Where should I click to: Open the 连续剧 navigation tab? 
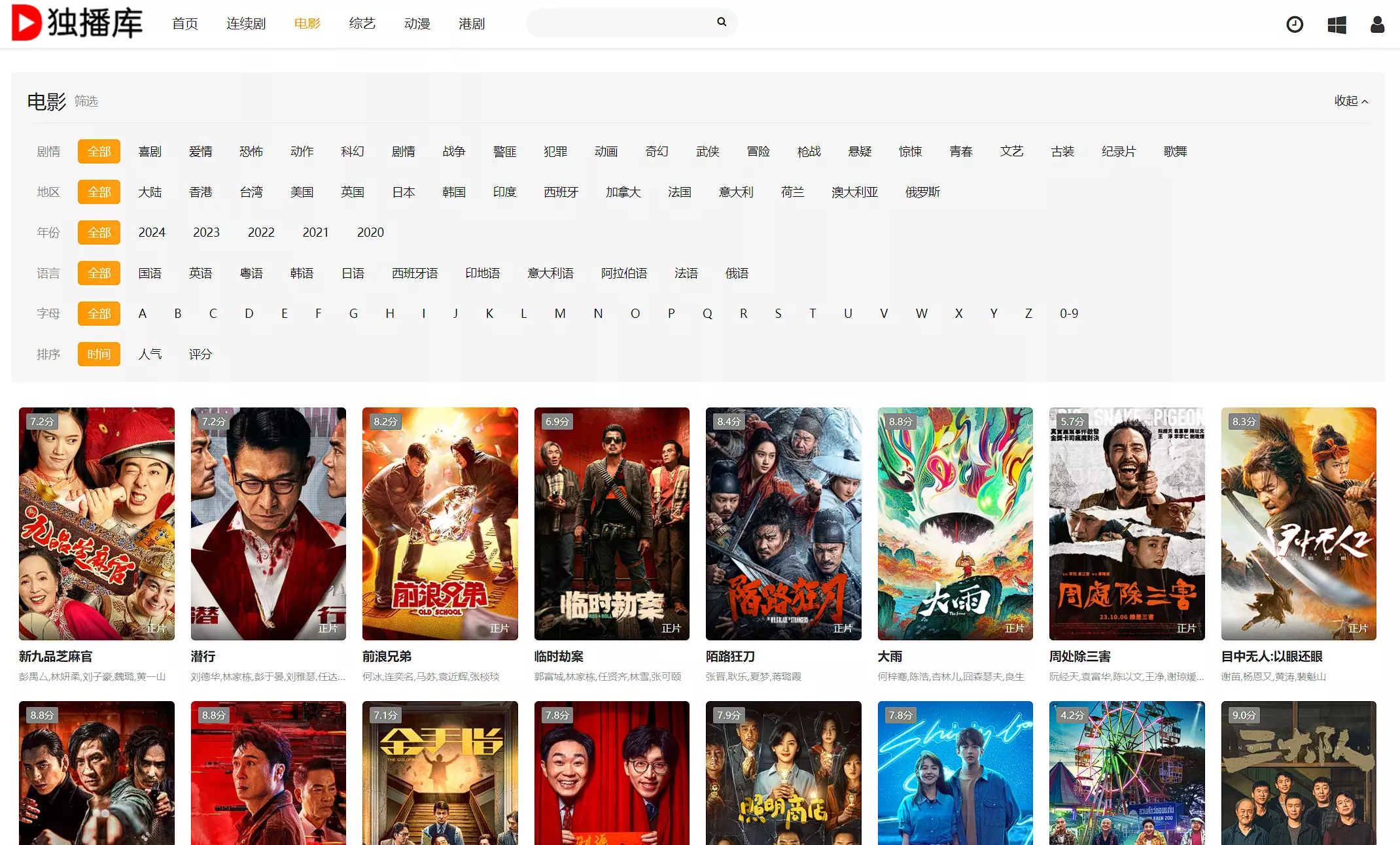click(x=246, y=24)
